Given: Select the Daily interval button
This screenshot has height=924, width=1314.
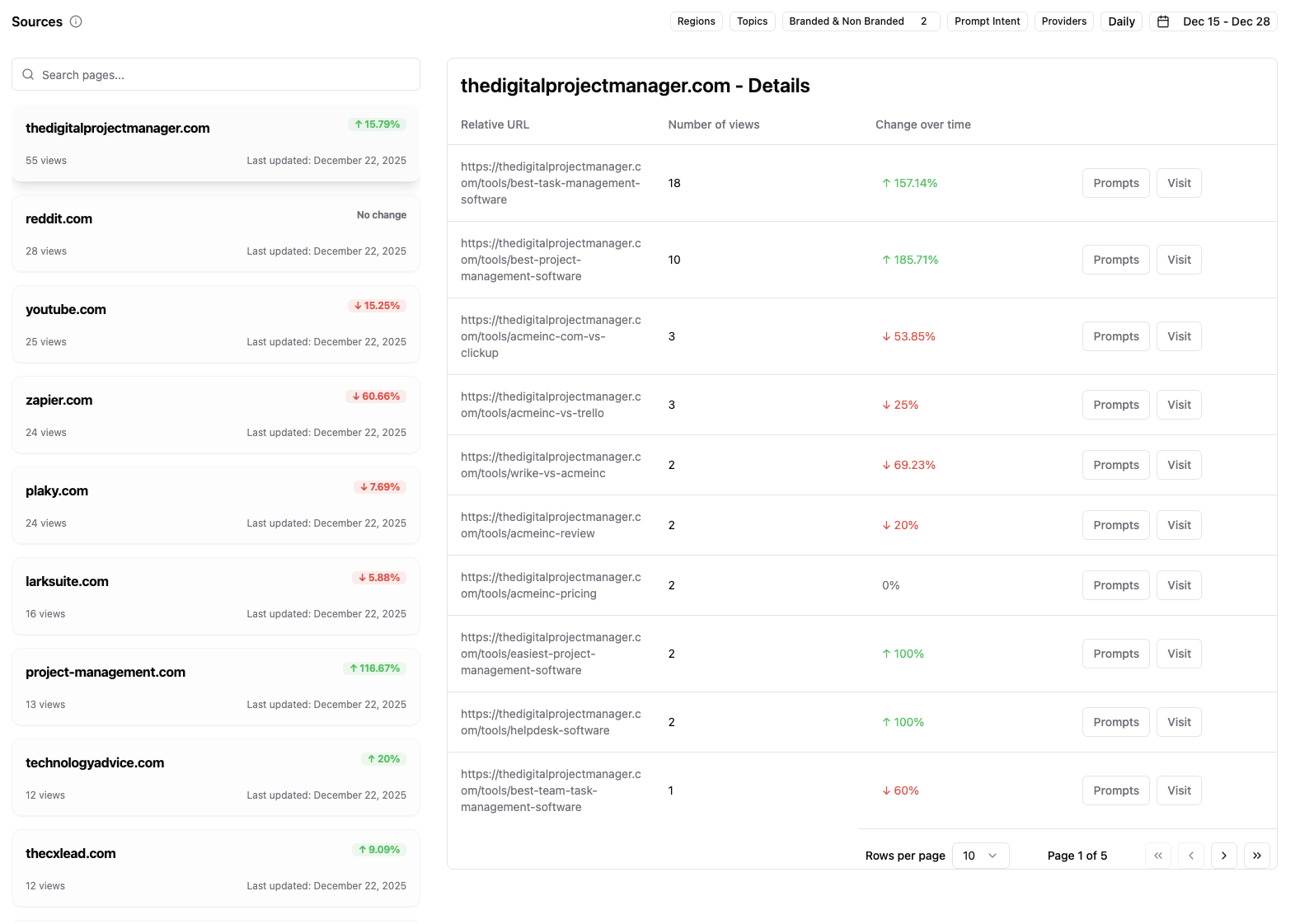Looking at the screenshot, I should [x=1121, y=21].
